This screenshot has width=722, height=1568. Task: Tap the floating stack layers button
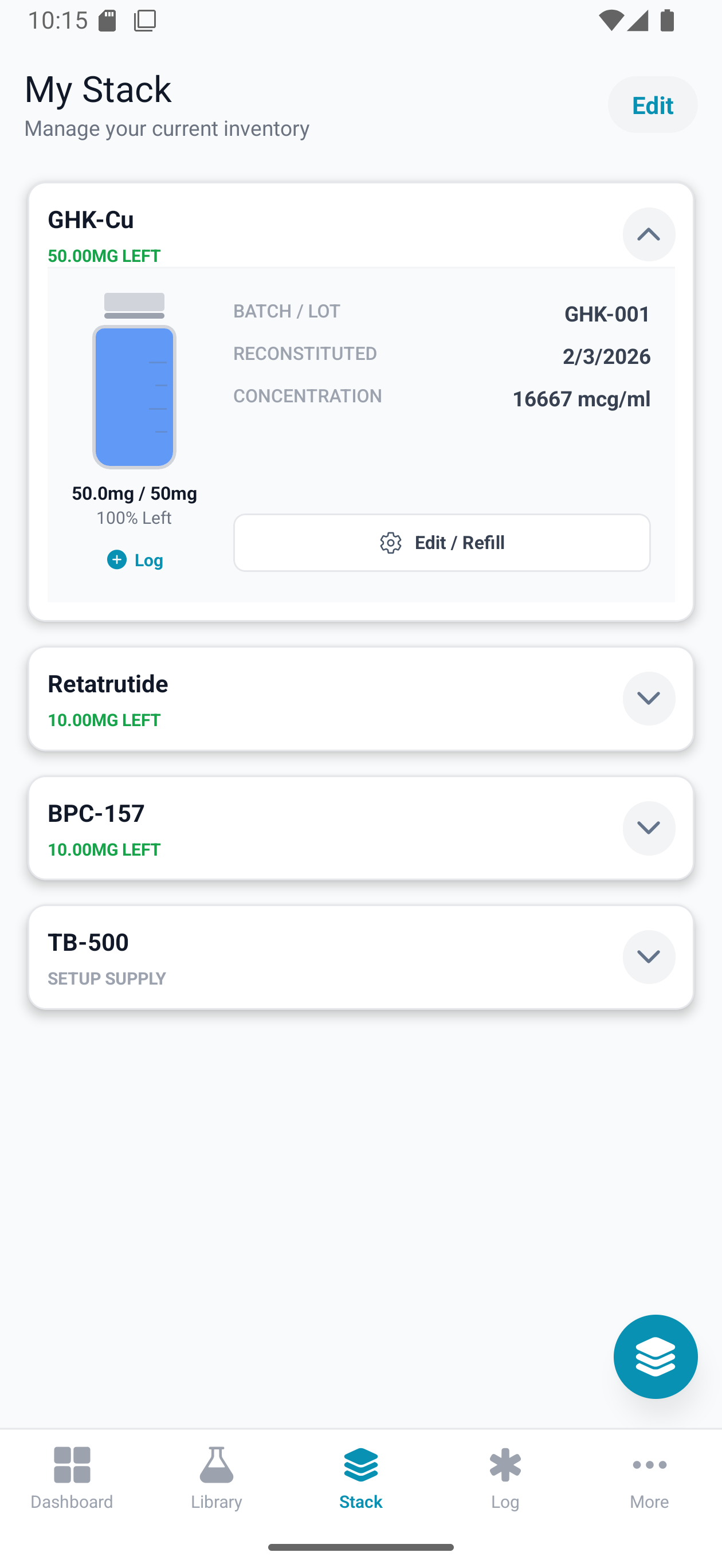pos(655,1356)
